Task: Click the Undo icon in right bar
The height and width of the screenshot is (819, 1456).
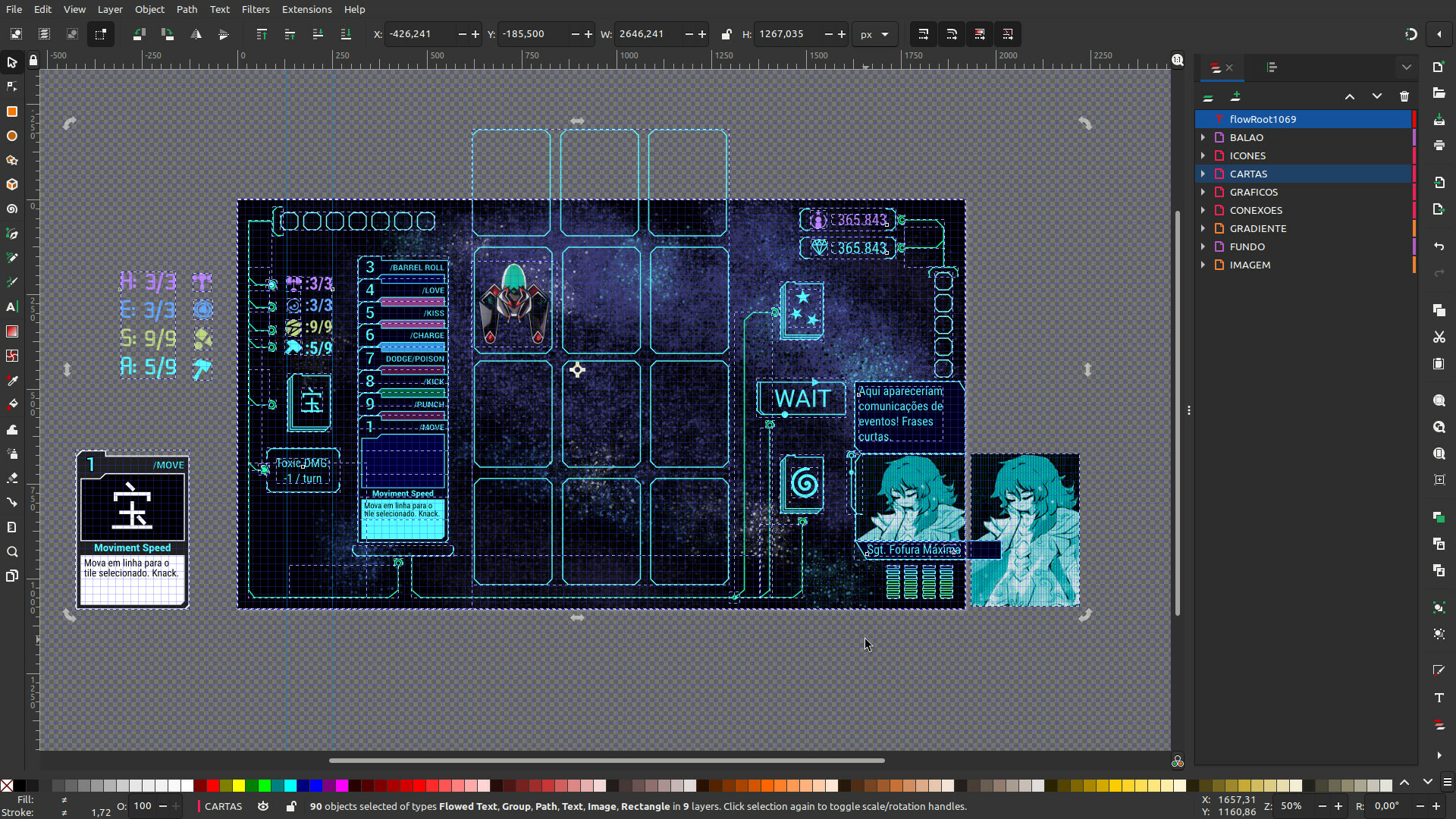Action: click(1439, 246)
